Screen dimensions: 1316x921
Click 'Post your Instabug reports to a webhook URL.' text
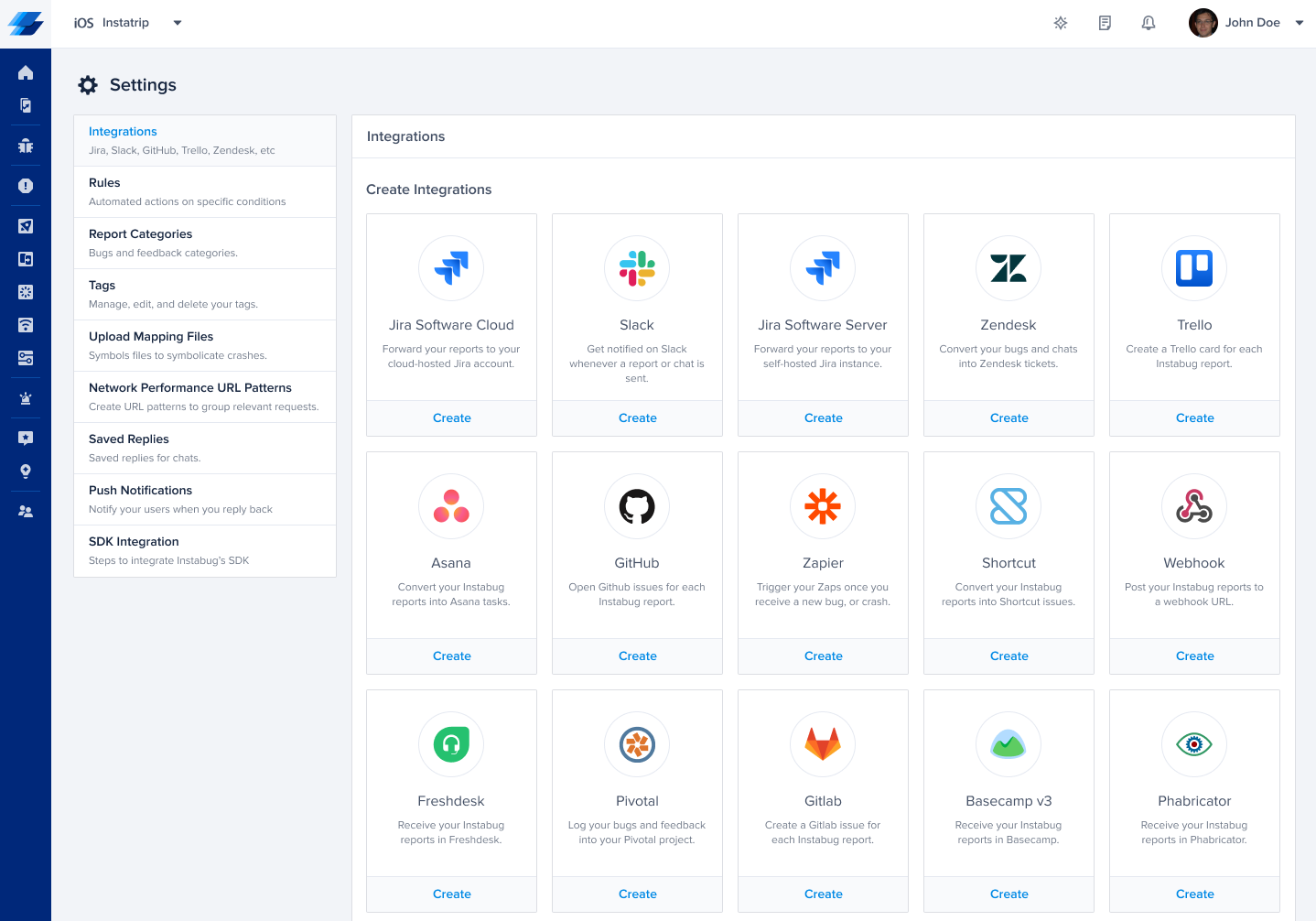(1194, 594)
